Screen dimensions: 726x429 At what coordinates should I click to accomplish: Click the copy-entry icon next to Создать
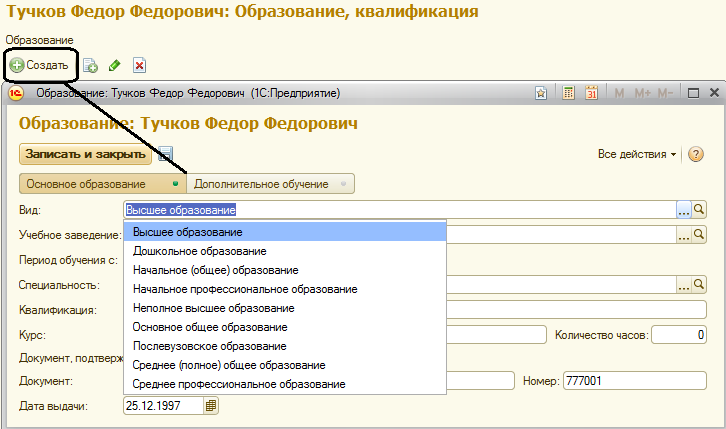click(90, 66)
